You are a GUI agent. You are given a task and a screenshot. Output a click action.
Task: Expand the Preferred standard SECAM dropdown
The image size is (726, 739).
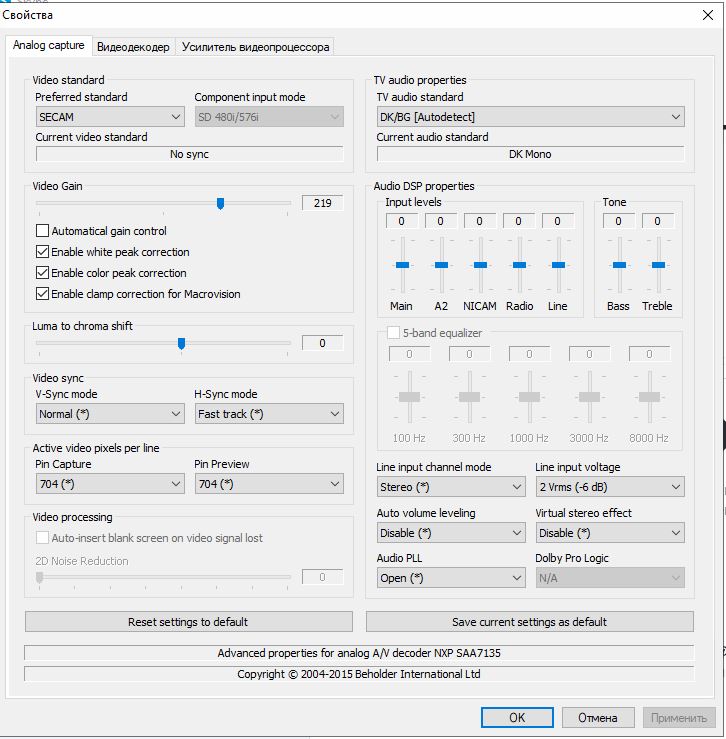(x=109, y=117)
